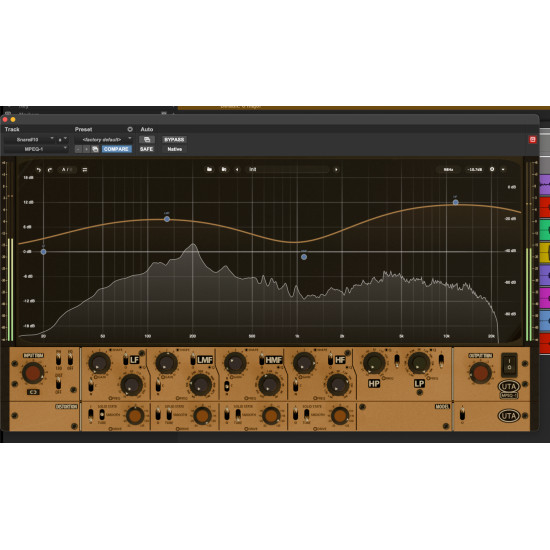Select the LF band node on graph
Screen dimensions: 550x550
pyautogui.click(x=43, y=252)
